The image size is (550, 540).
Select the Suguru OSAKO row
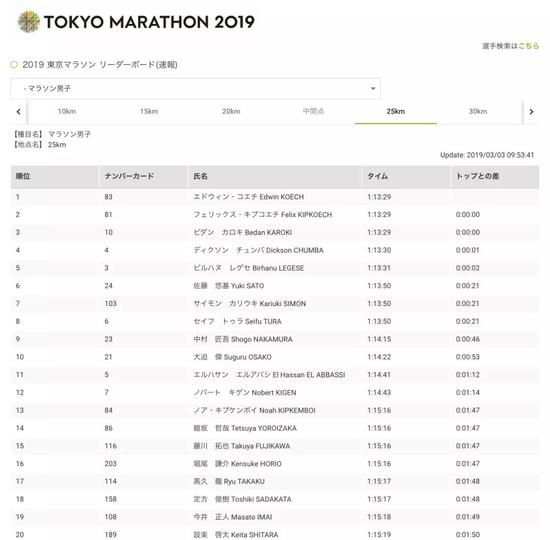[x=275, y=357]
